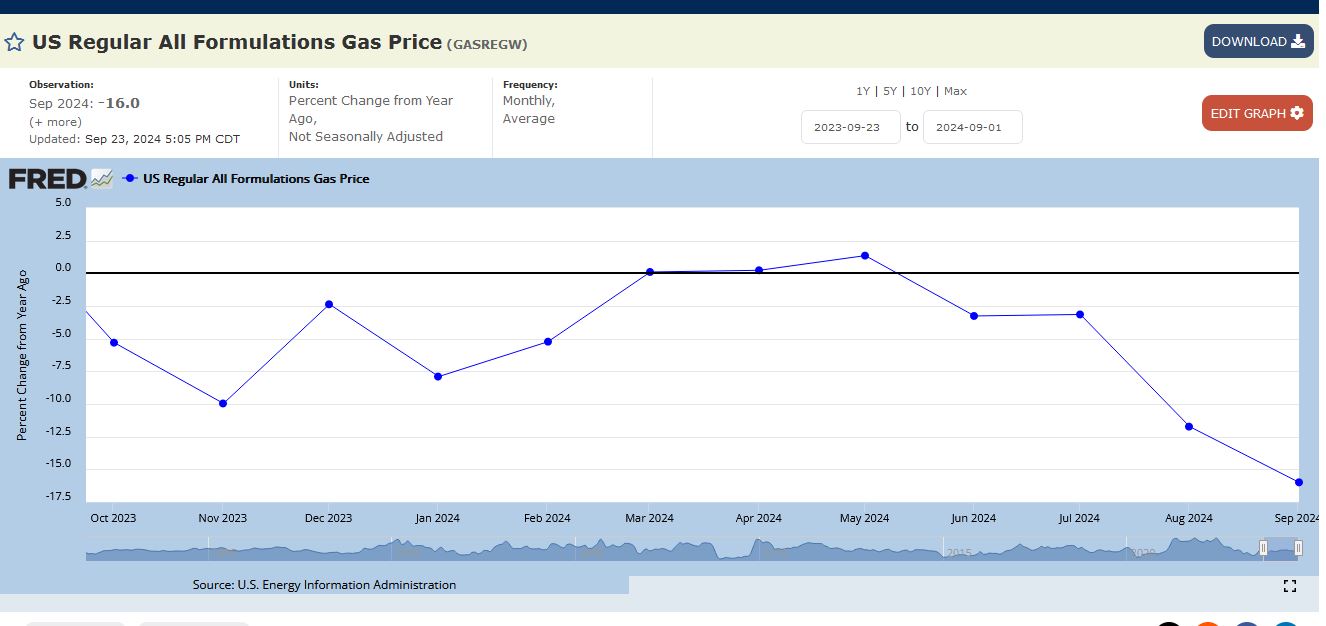Select the 1Y date range

(862, 91)
